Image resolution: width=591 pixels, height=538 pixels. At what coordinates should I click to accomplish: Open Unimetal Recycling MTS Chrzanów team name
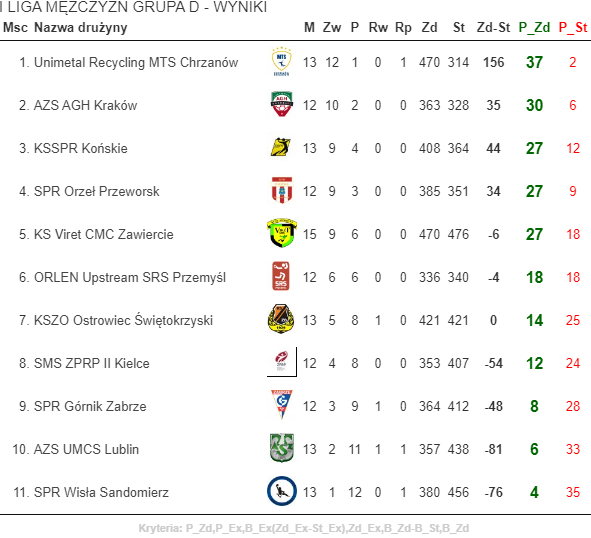click(136, 62)
